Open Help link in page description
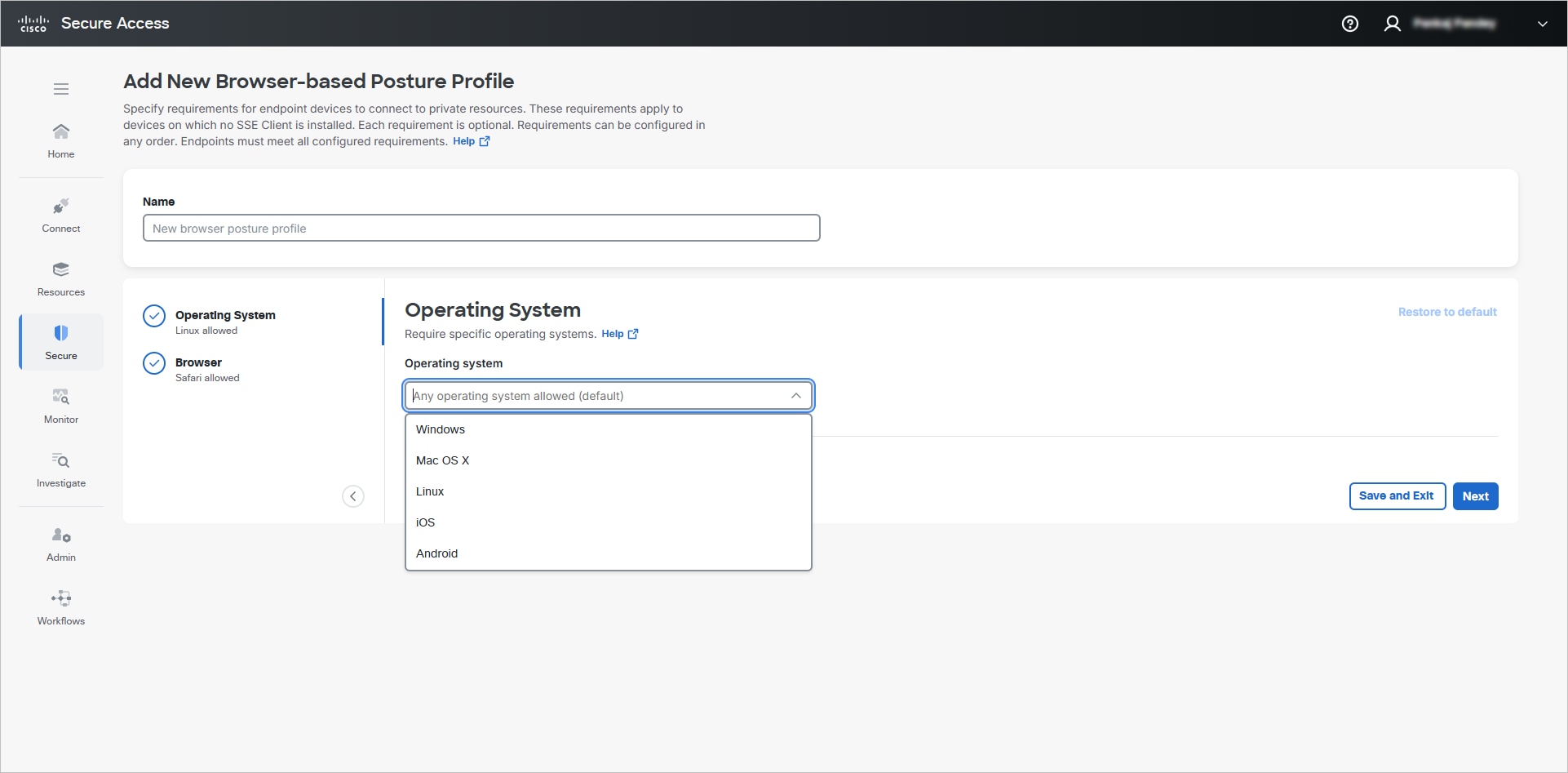 (x=472, y=141)
